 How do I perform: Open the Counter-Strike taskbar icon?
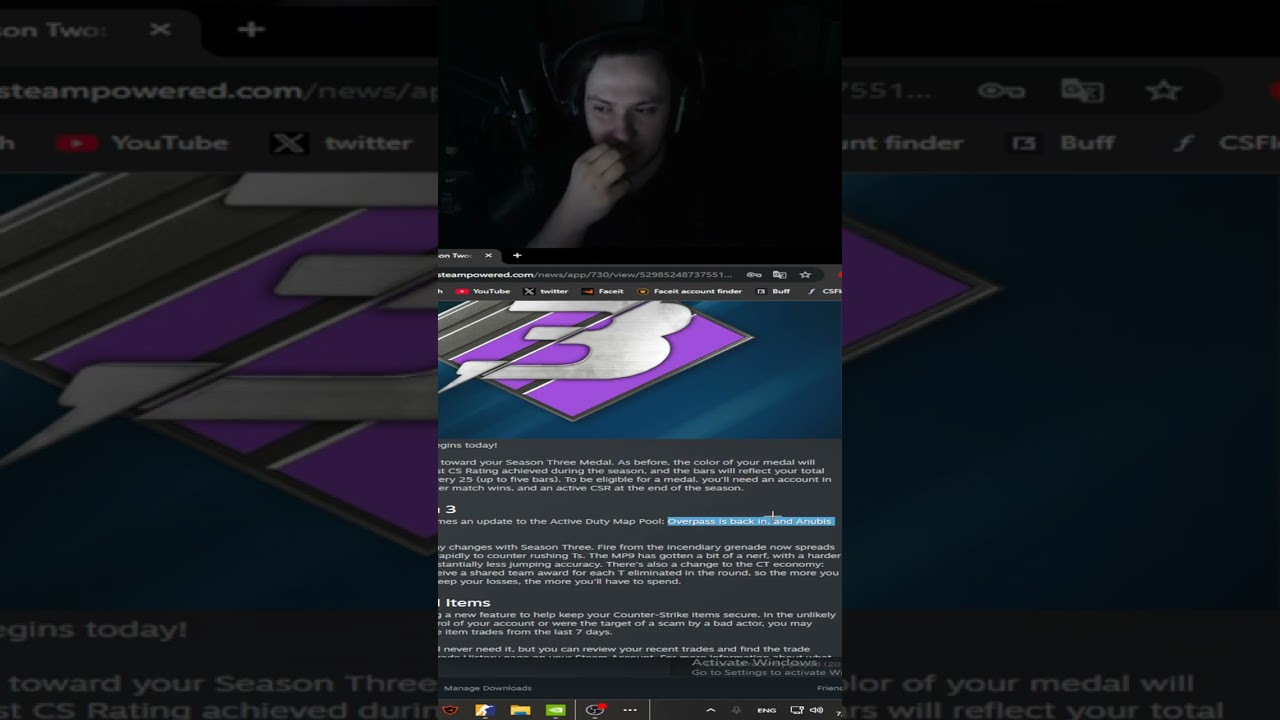point(485,710)
